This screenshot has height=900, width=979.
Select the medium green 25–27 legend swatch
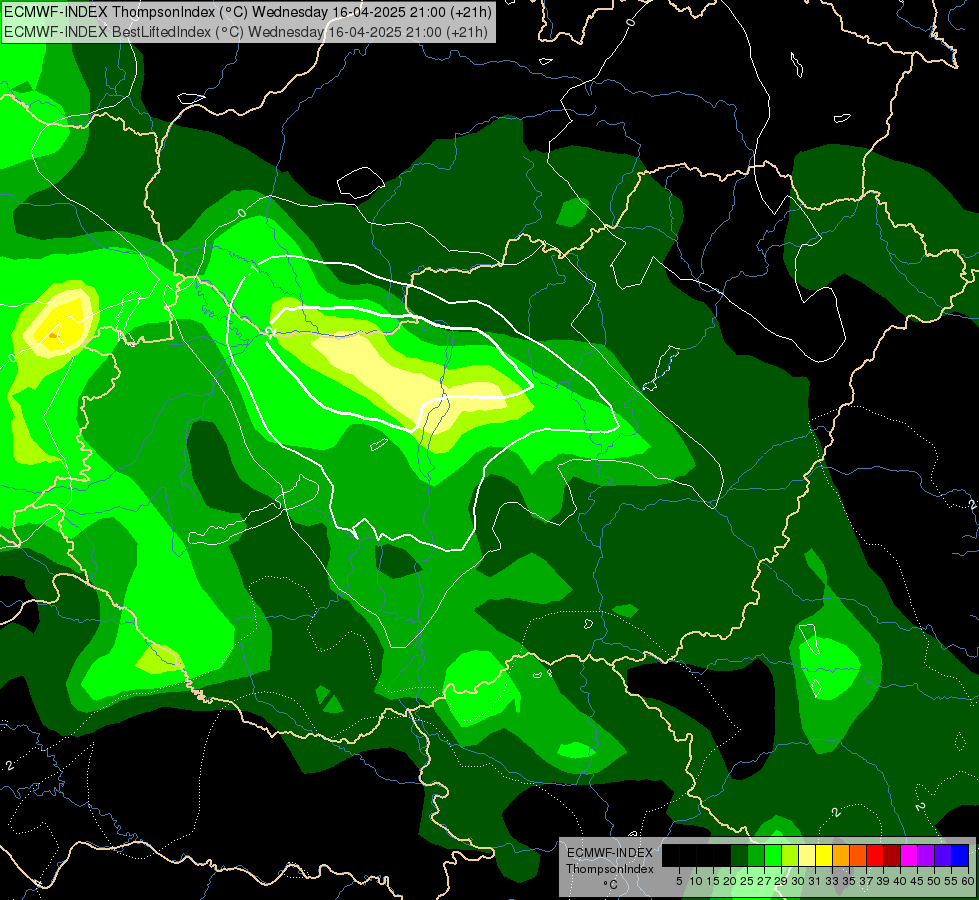coord(756,856)
